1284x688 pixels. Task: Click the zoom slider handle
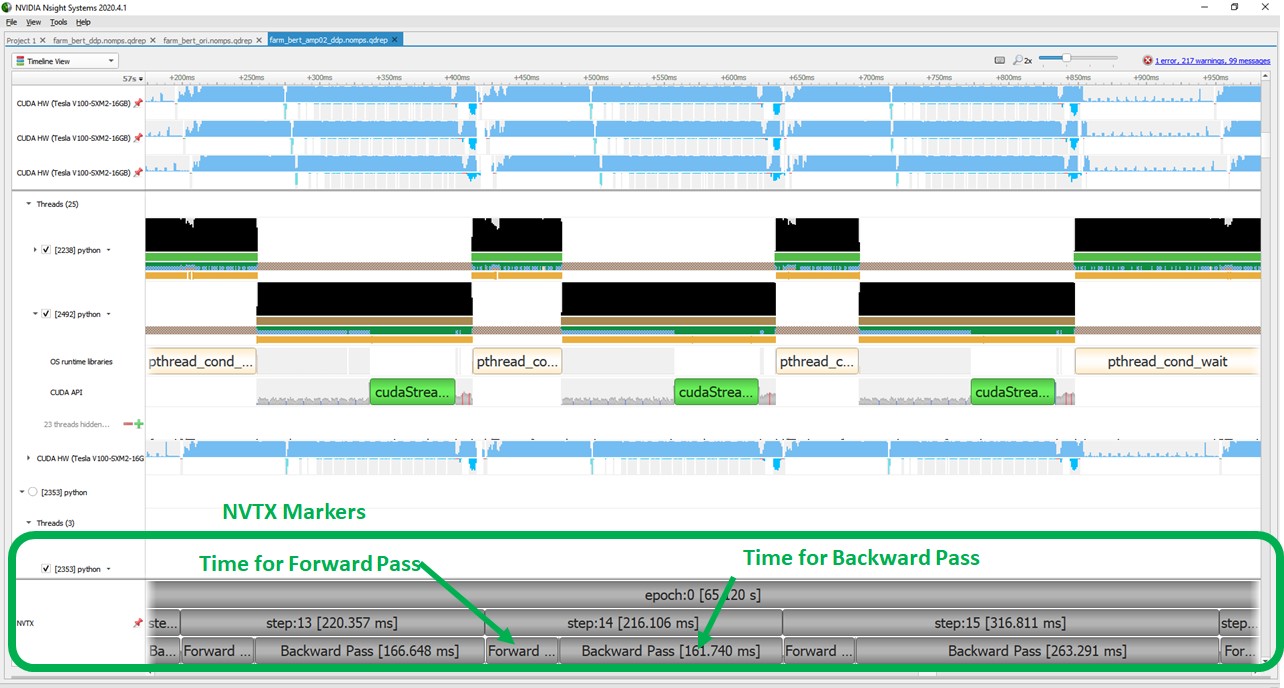[1067, 59]
